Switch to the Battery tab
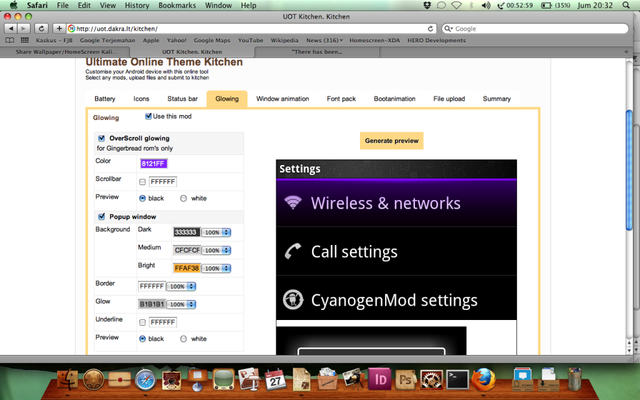 [x=105, y=99]
